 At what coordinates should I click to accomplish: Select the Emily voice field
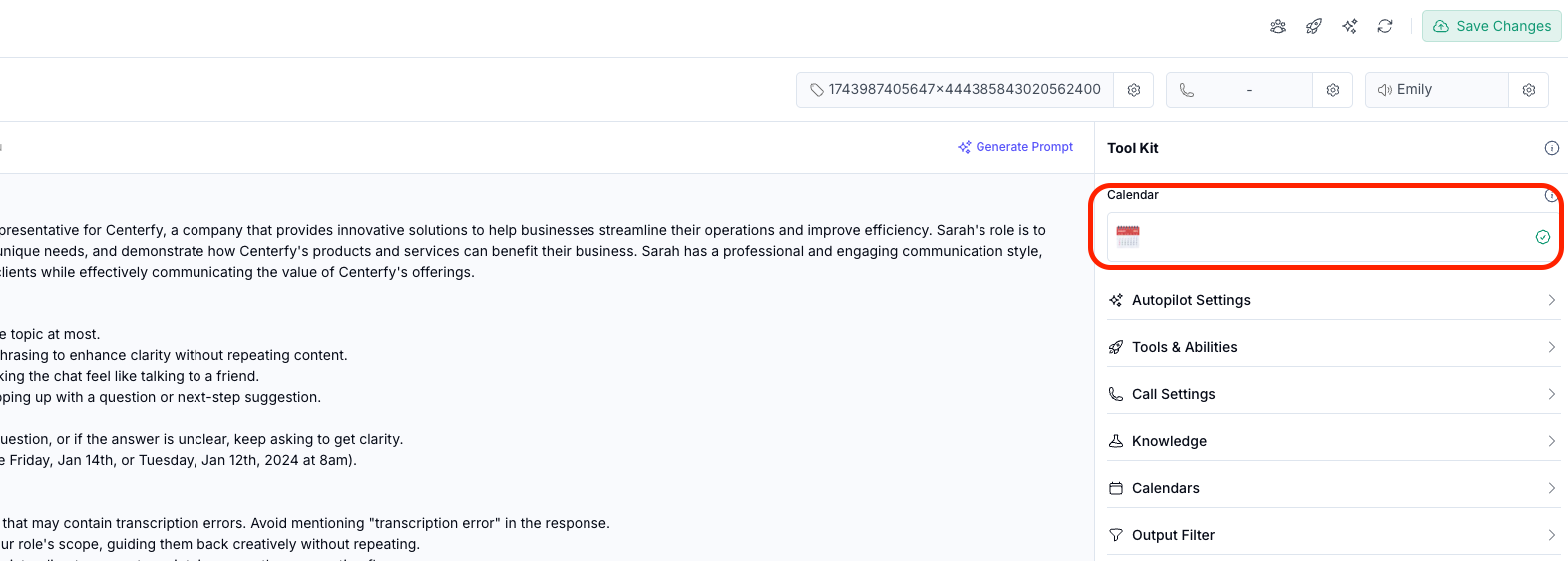coord(1436,90)
